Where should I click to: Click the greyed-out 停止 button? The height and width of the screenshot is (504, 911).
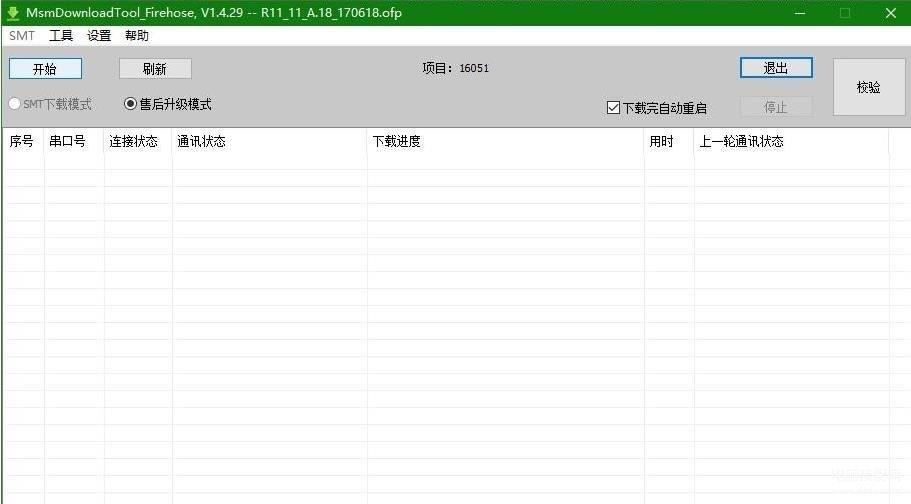(776, 107)
